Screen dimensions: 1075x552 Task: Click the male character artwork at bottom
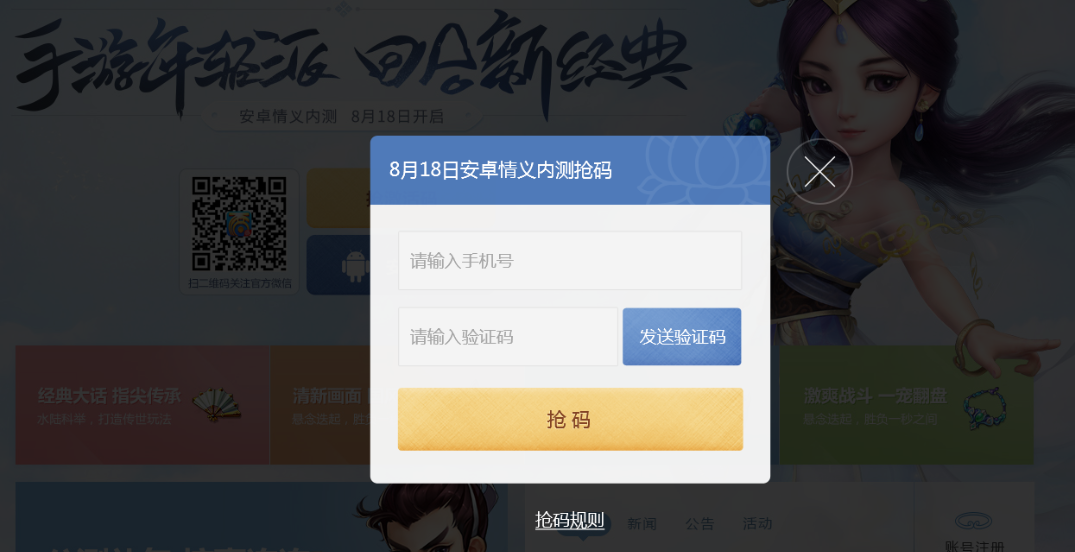pyautogui.click(x=425, y=518)
